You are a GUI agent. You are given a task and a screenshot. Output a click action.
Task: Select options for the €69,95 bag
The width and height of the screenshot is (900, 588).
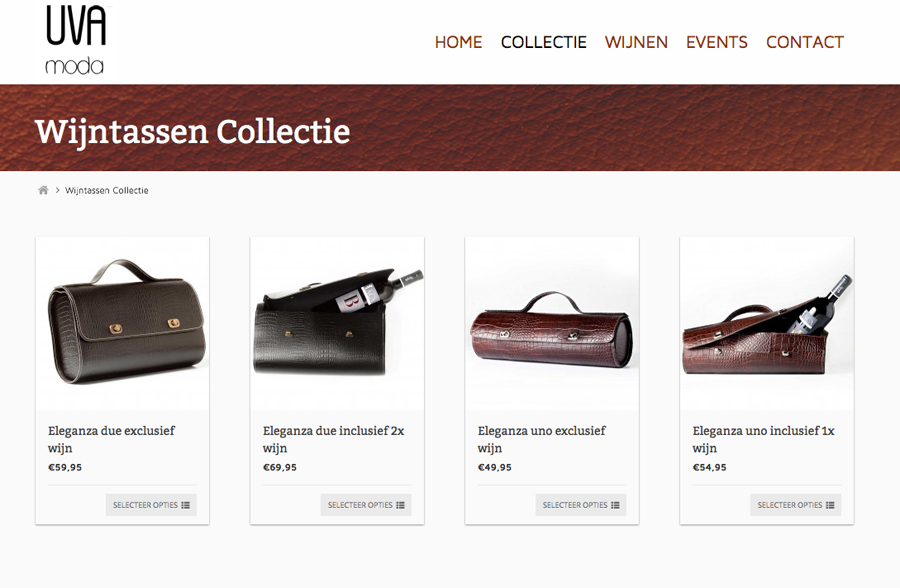366,505
